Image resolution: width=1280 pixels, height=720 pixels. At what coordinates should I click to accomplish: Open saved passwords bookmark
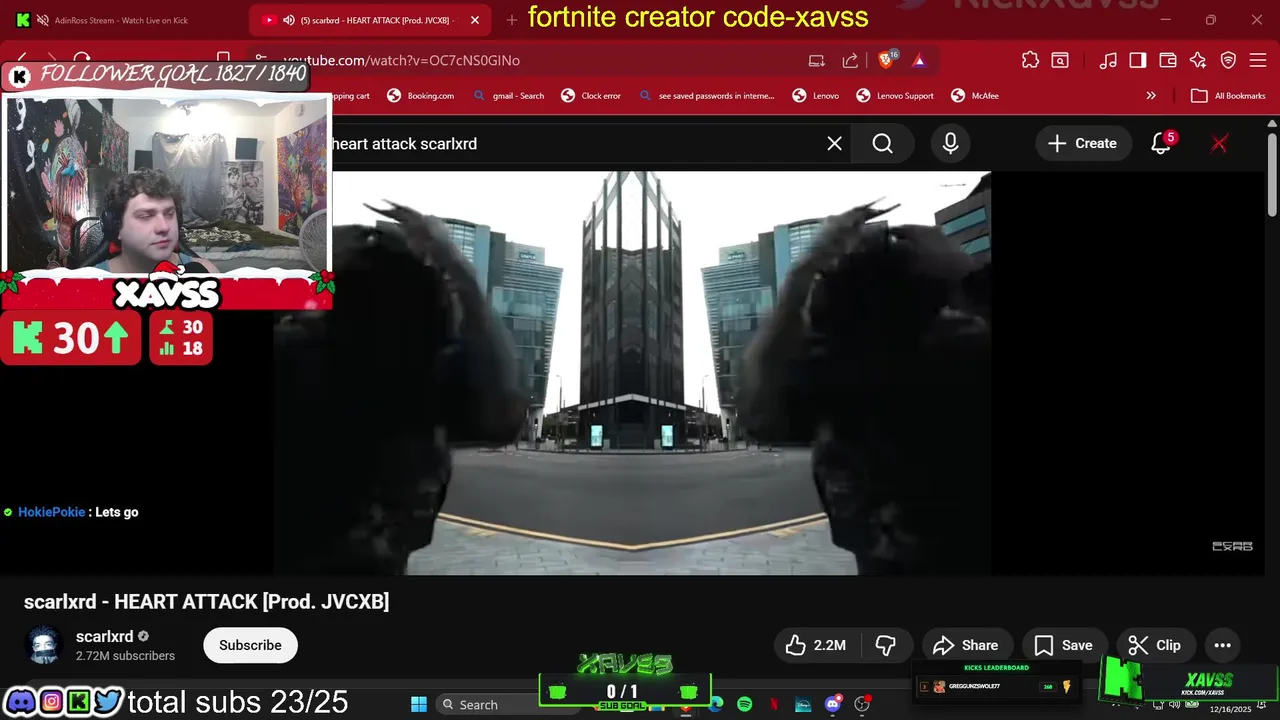[x=707, y=96]
